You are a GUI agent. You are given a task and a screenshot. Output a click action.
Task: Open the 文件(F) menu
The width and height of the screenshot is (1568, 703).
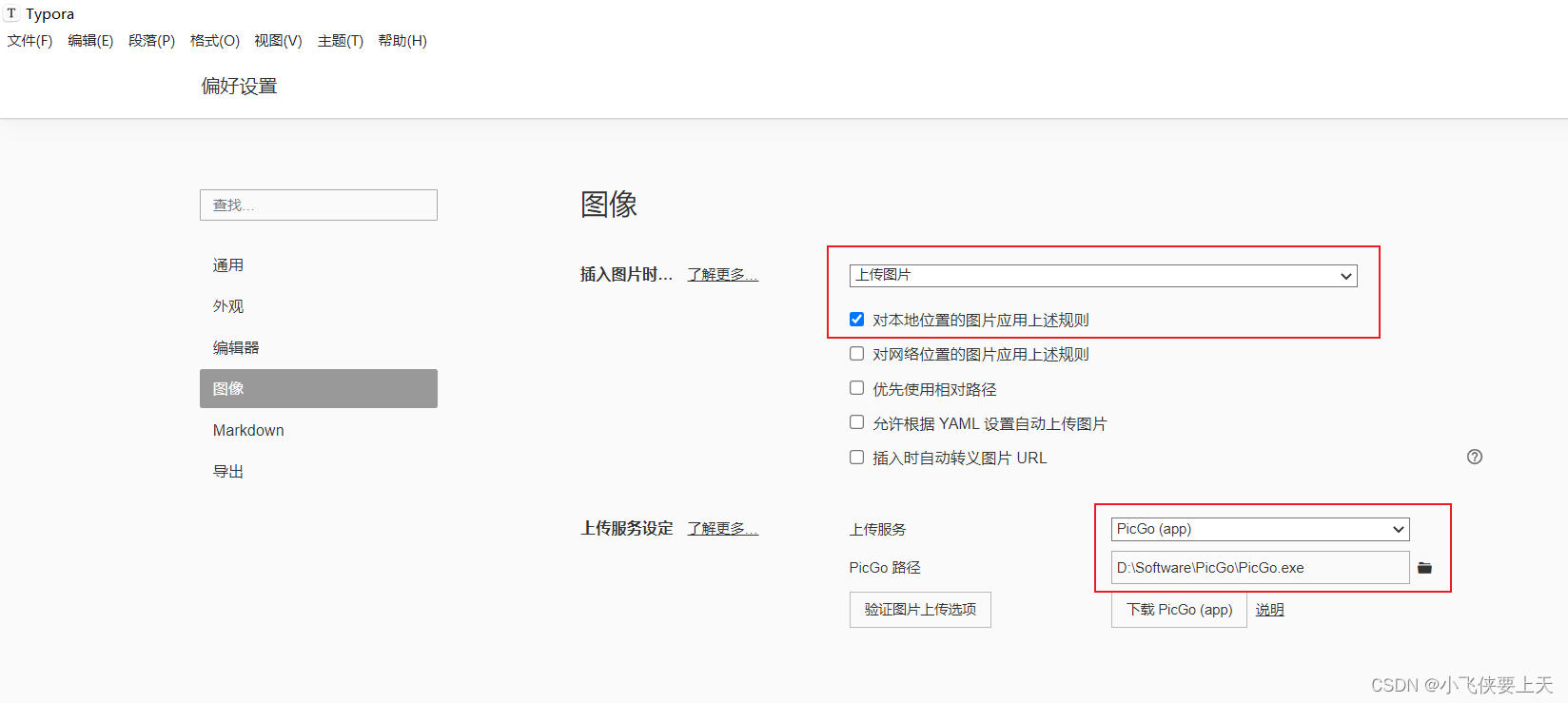30,41
